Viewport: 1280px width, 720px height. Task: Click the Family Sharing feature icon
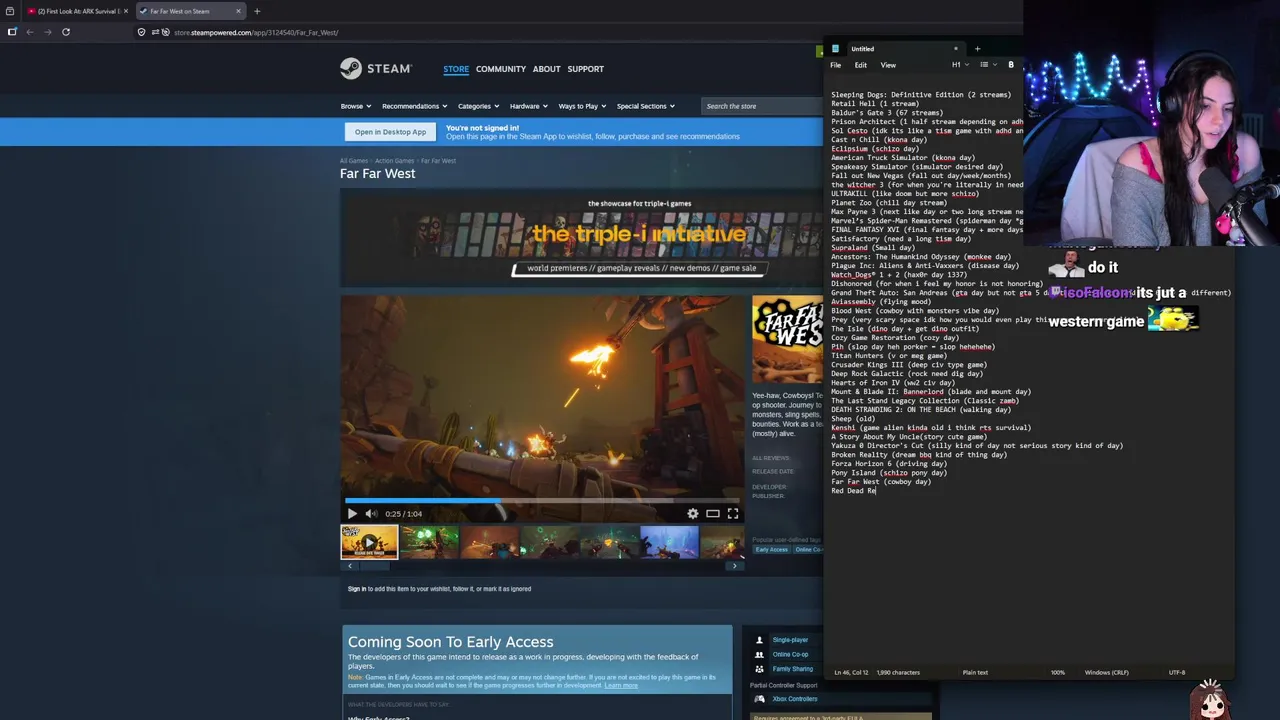pos(759,669)
